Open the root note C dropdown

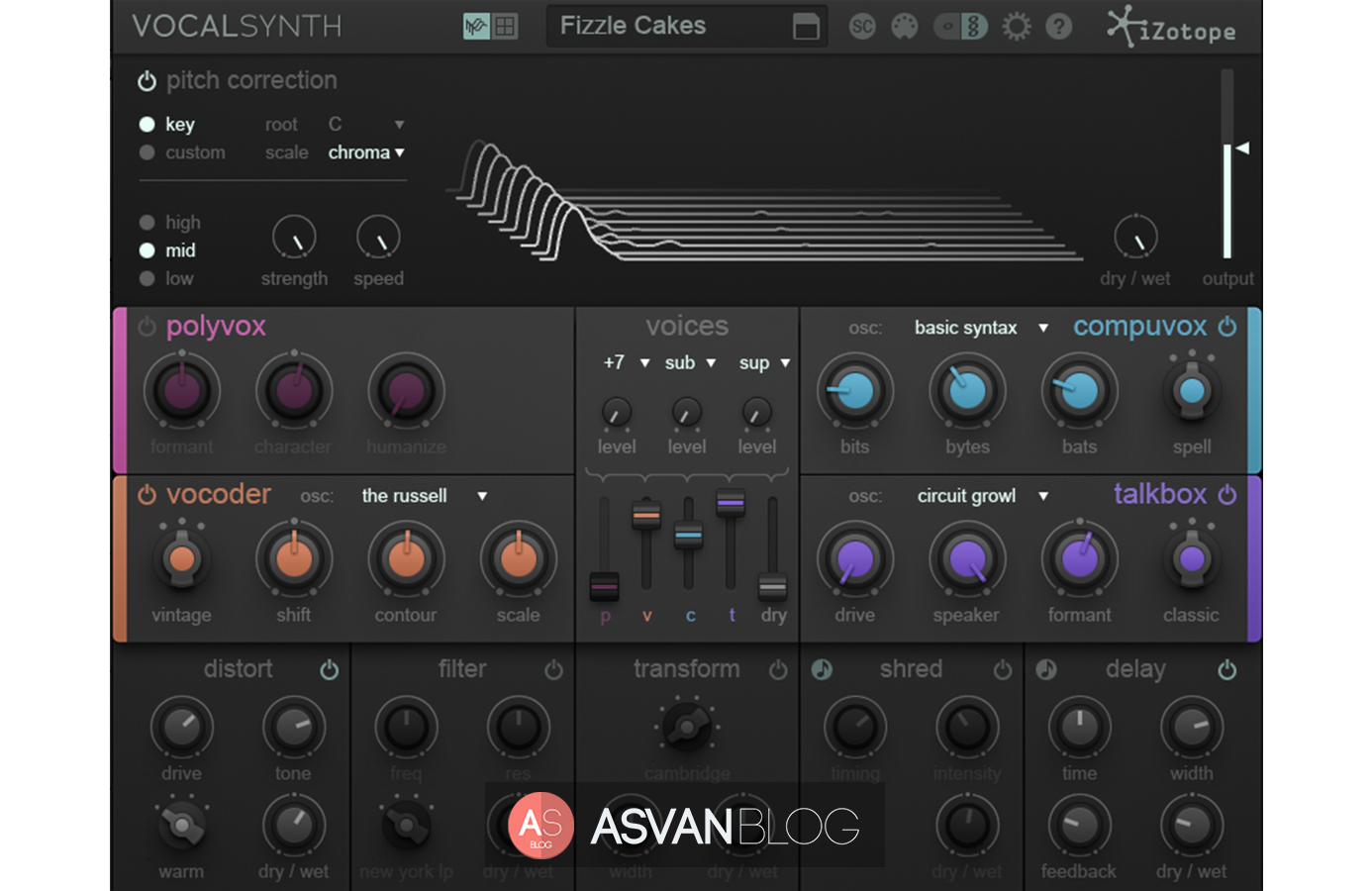(366, 125)
